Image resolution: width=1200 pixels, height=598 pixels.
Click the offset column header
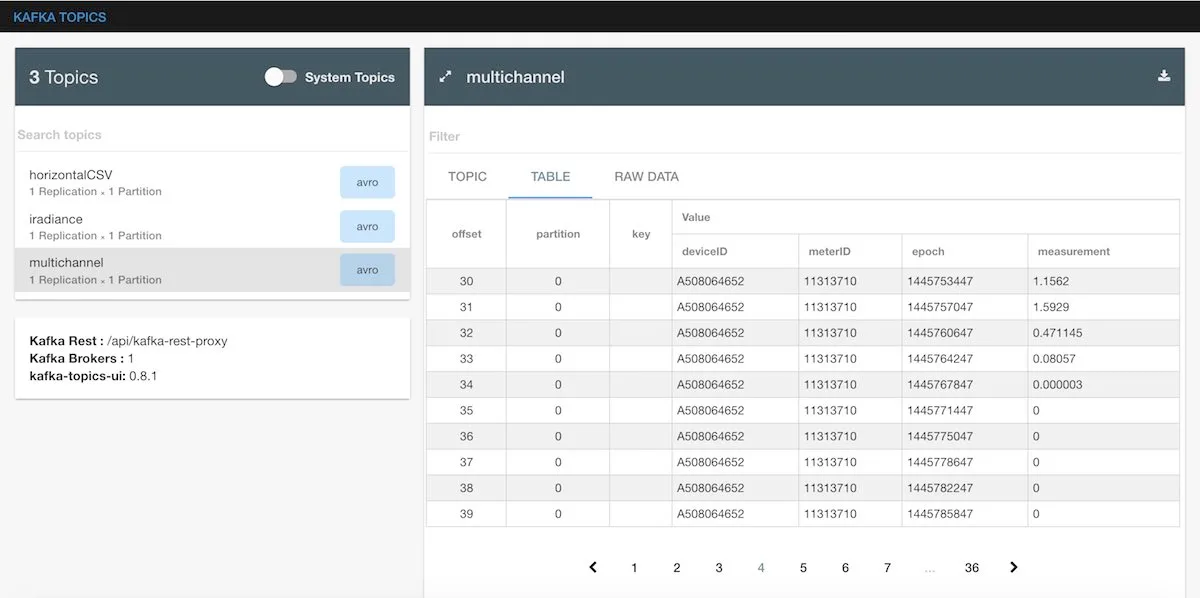pos(465,233)
